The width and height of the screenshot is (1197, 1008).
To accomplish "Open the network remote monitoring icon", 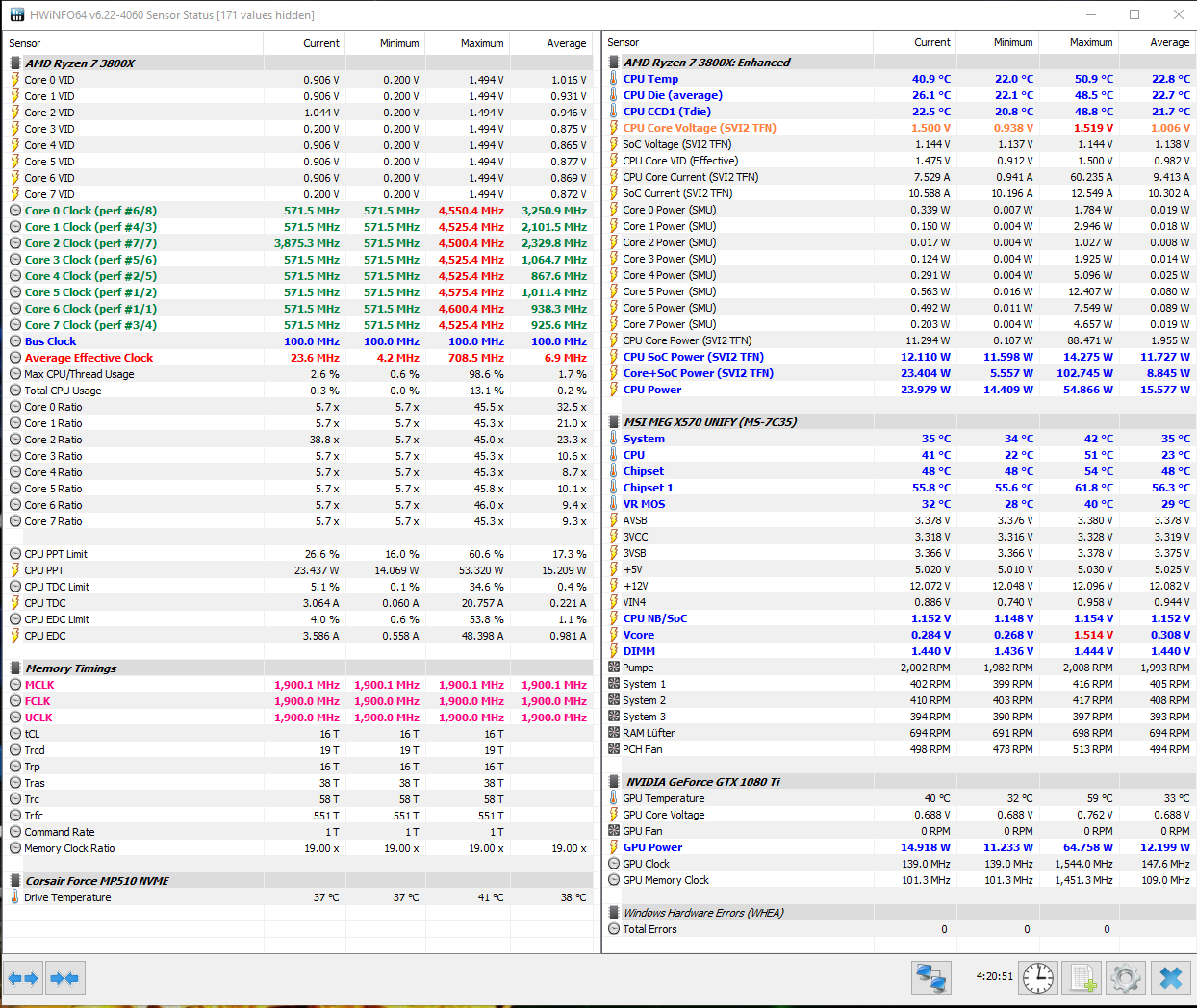I will 931,978.
